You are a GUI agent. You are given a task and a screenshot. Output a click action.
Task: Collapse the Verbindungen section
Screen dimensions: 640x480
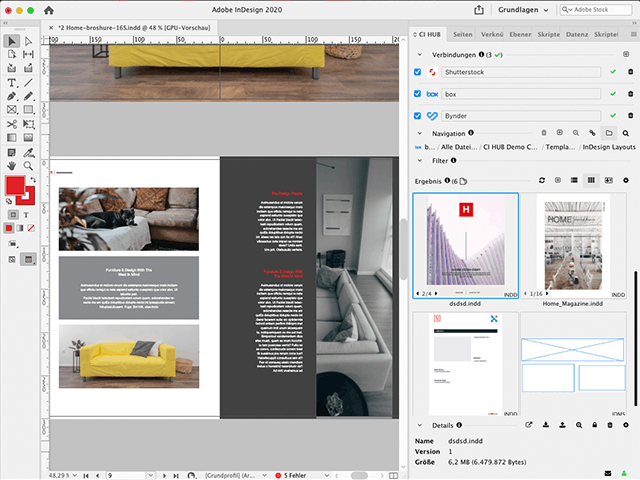(x=420, y=53)
